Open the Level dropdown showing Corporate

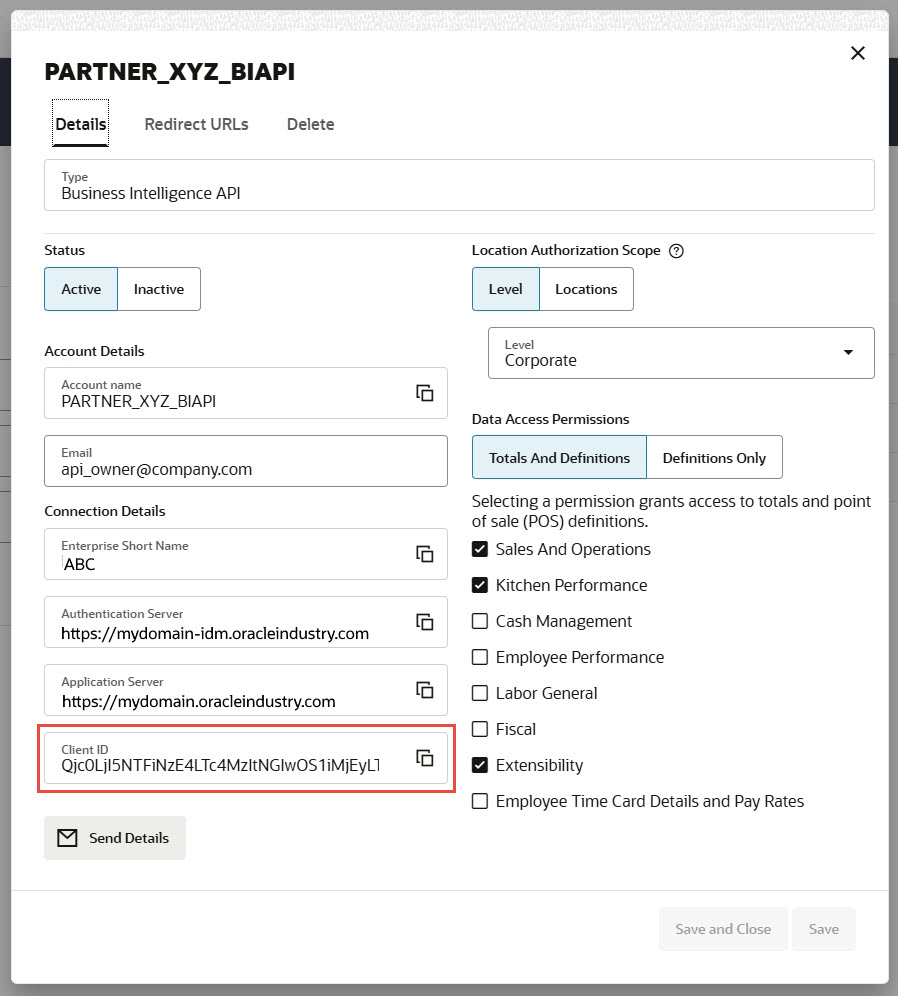pyautogui.click(x=848, y=353)
